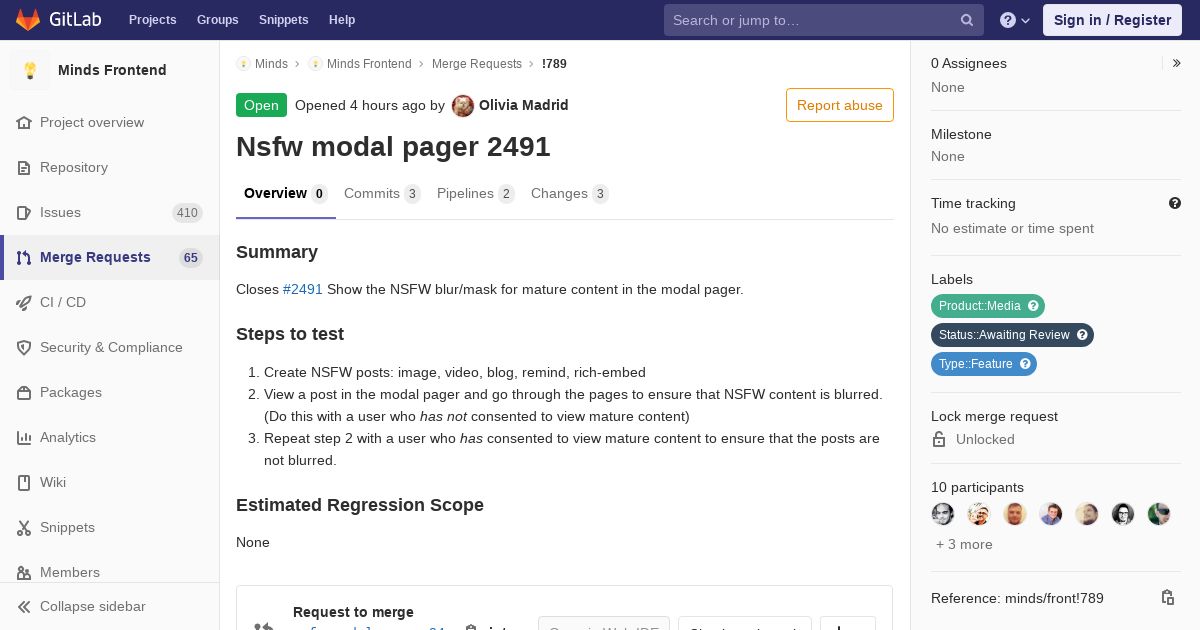Viewport: 1200px width, 630px height.
Task: Click the search magnifier icon
Action: [x=967, y=20]
